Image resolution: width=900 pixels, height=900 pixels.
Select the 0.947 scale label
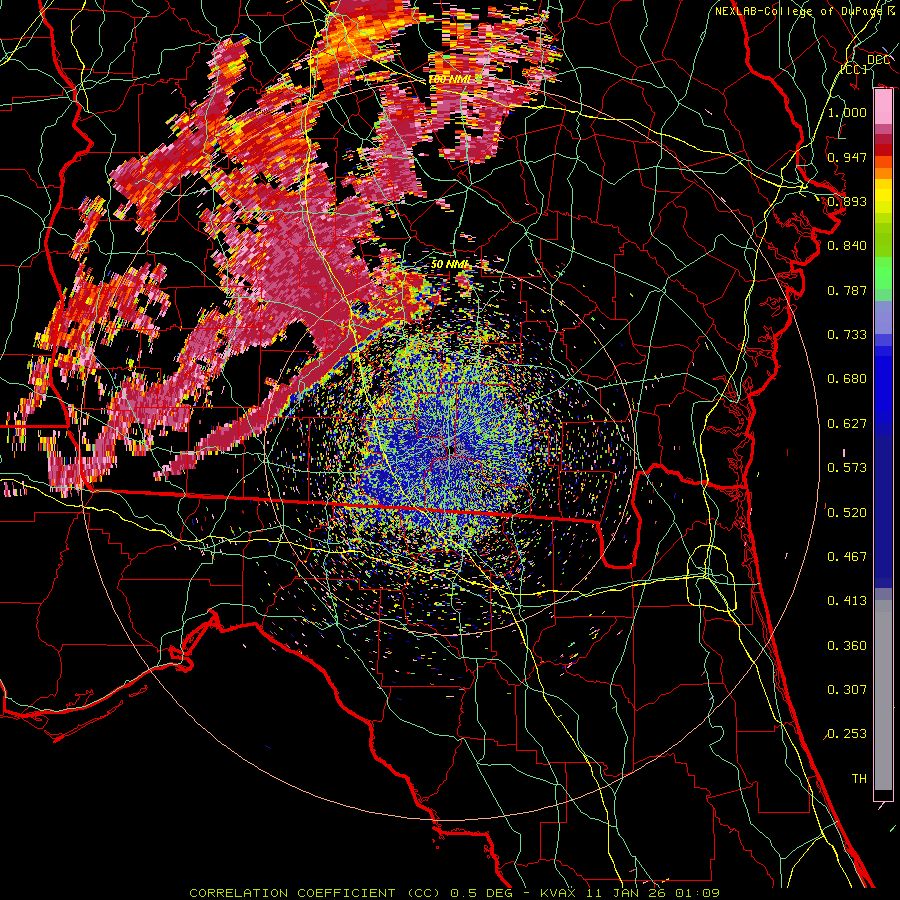click(x=847, y=157)
